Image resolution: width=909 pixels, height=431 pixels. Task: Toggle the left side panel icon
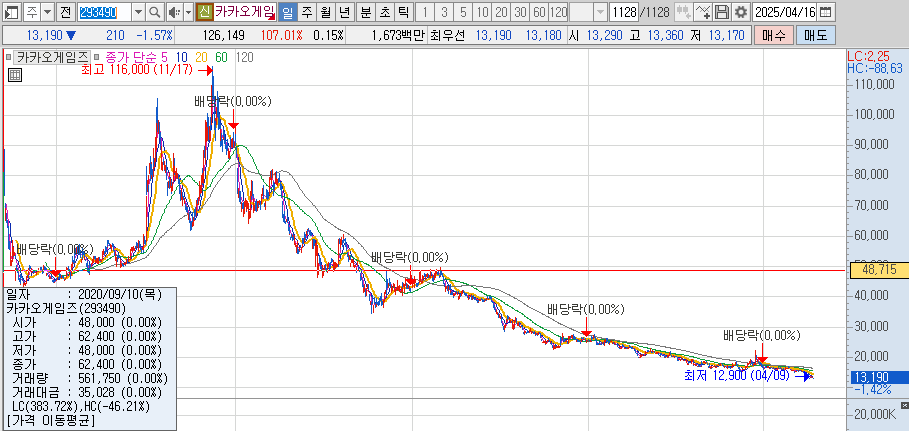click(12, 12)
